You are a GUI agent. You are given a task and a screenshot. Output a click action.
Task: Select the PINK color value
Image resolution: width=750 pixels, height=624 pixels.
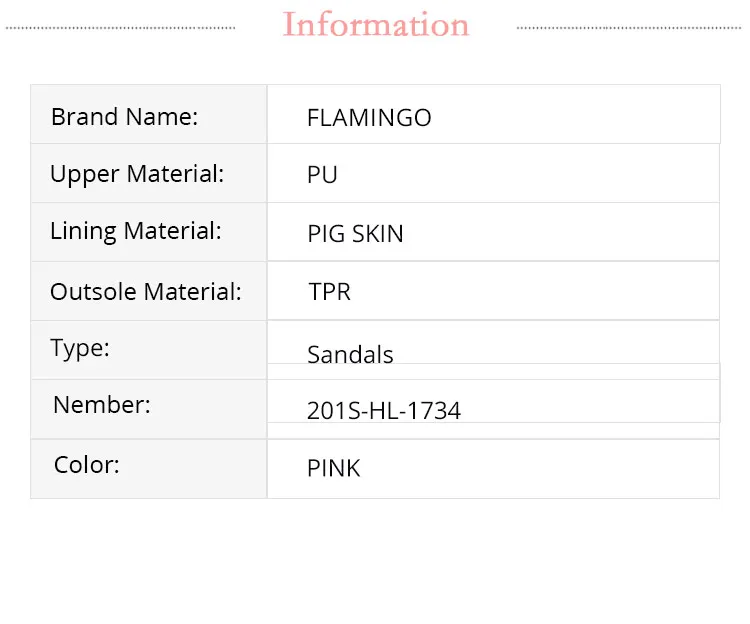click(334, 468)
